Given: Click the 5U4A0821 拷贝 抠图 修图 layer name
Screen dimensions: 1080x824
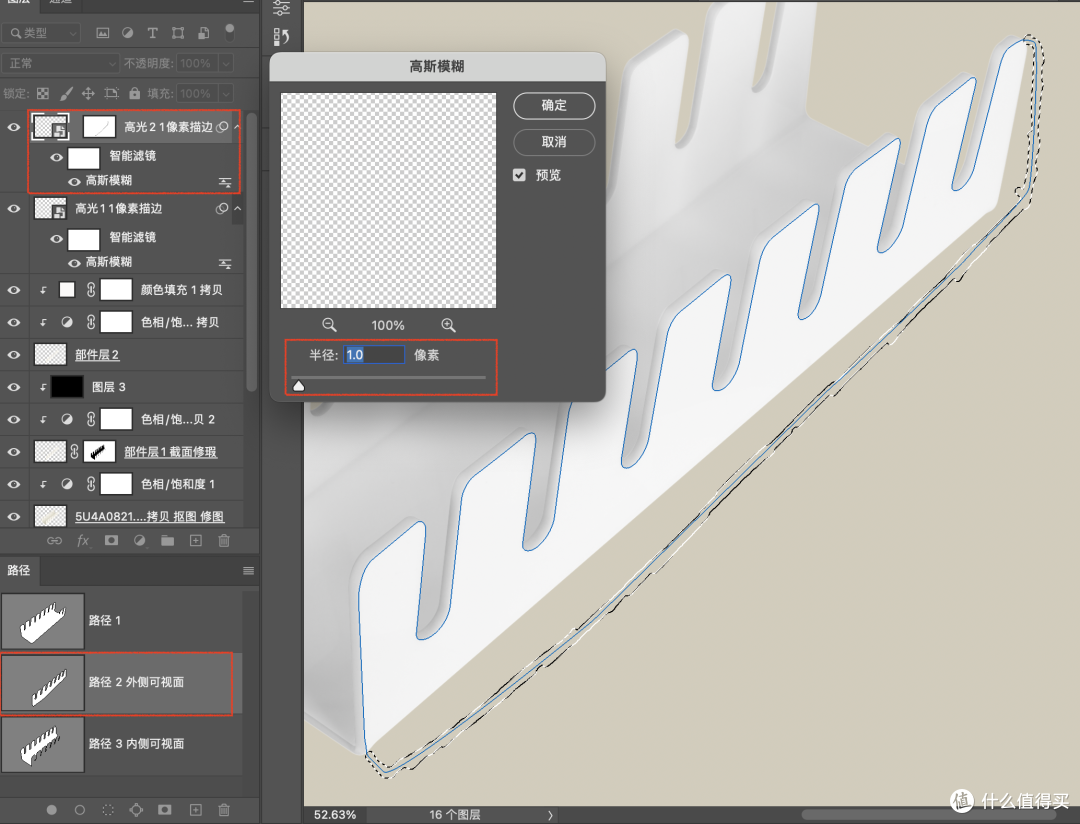Looking at the screenshot, I should [149, 516].
